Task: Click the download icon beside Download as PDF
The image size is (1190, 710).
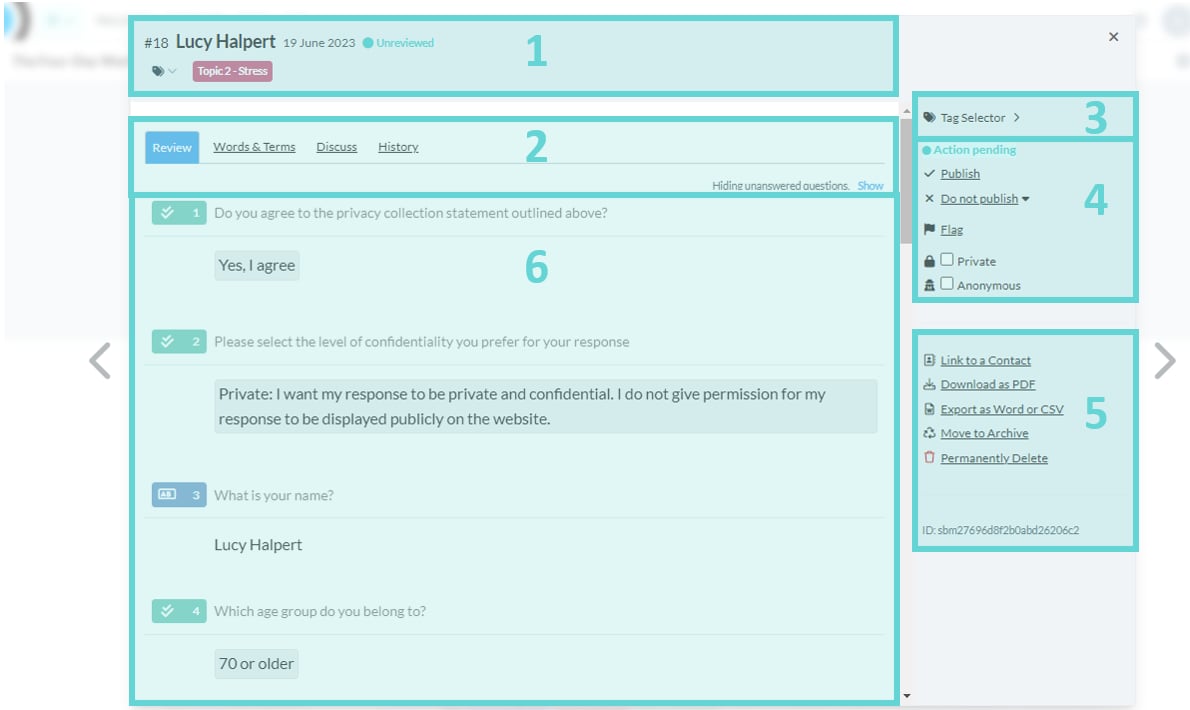Action: (929, 385)
